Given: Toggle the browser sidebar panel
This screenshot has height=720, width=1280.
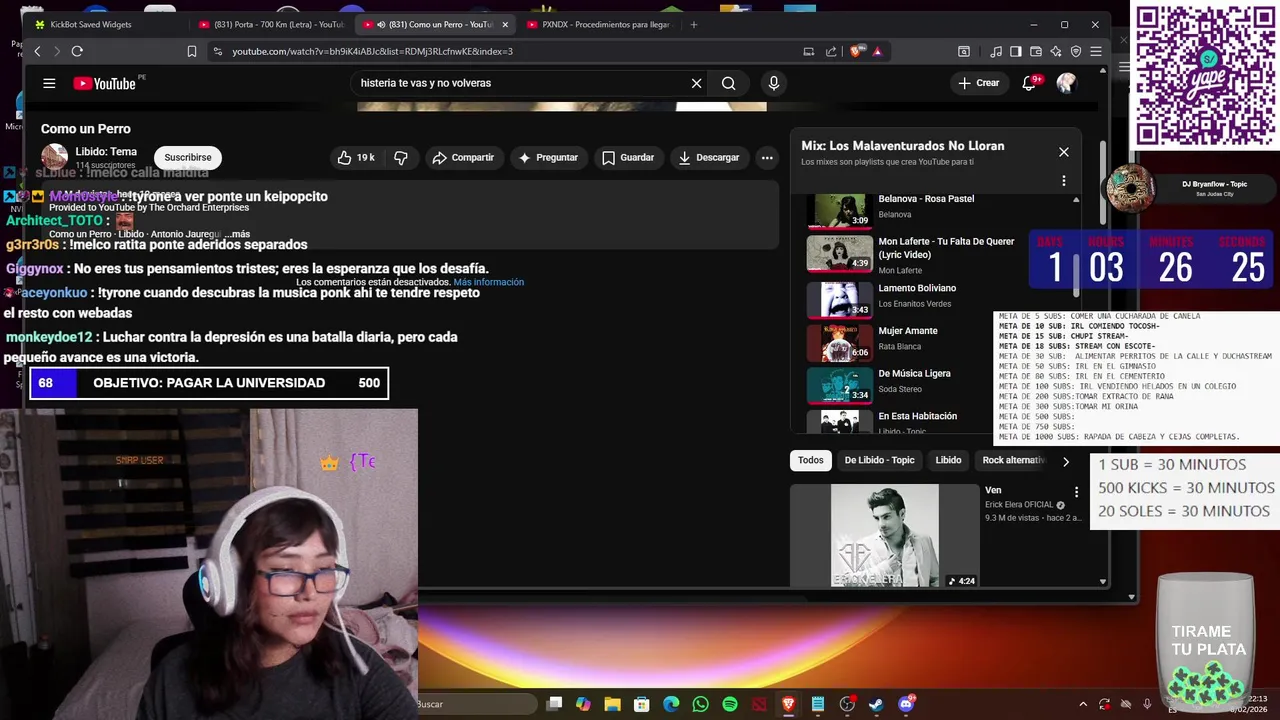Looking at the screenshot, I should 1016,51.
